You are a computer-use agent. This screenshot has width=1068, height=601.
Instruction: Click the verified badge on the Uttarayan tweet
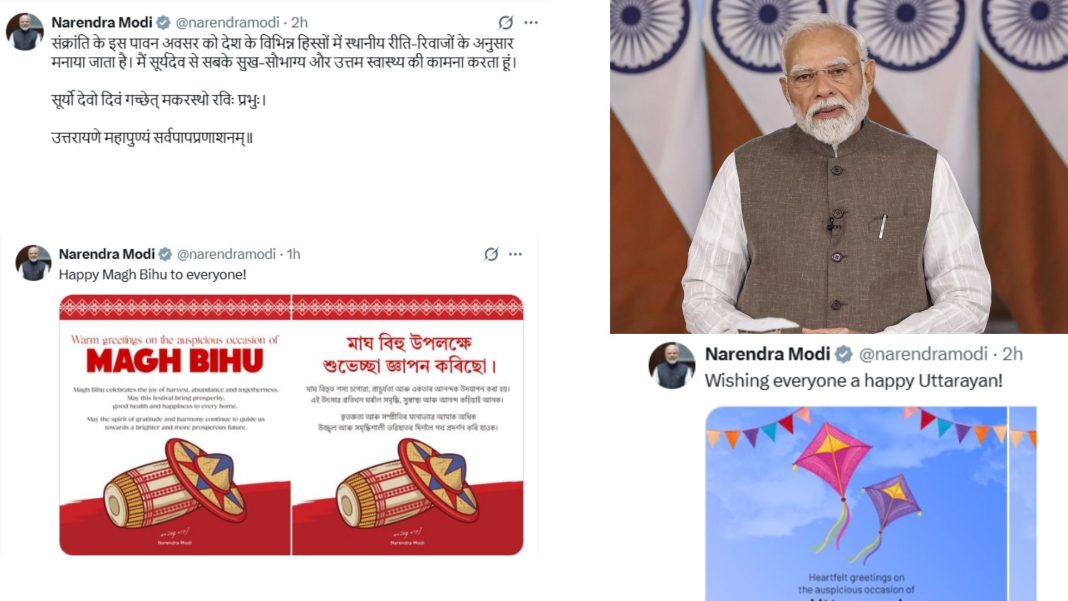(x=843, y=354)
